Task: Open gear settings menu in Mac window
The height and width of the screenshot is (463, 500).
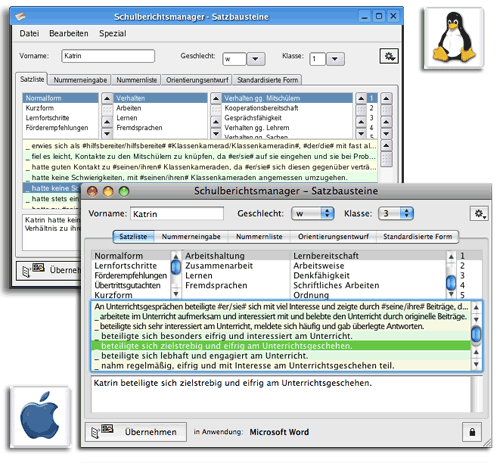Action: pos(479,213)
